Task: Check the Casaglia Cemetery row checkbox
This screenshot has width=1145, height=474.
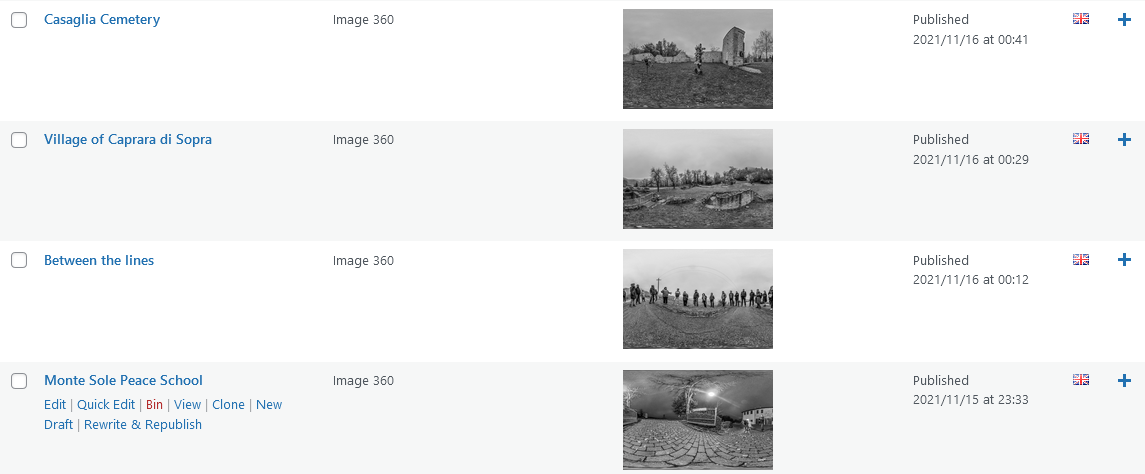Action: coord(19,20)
